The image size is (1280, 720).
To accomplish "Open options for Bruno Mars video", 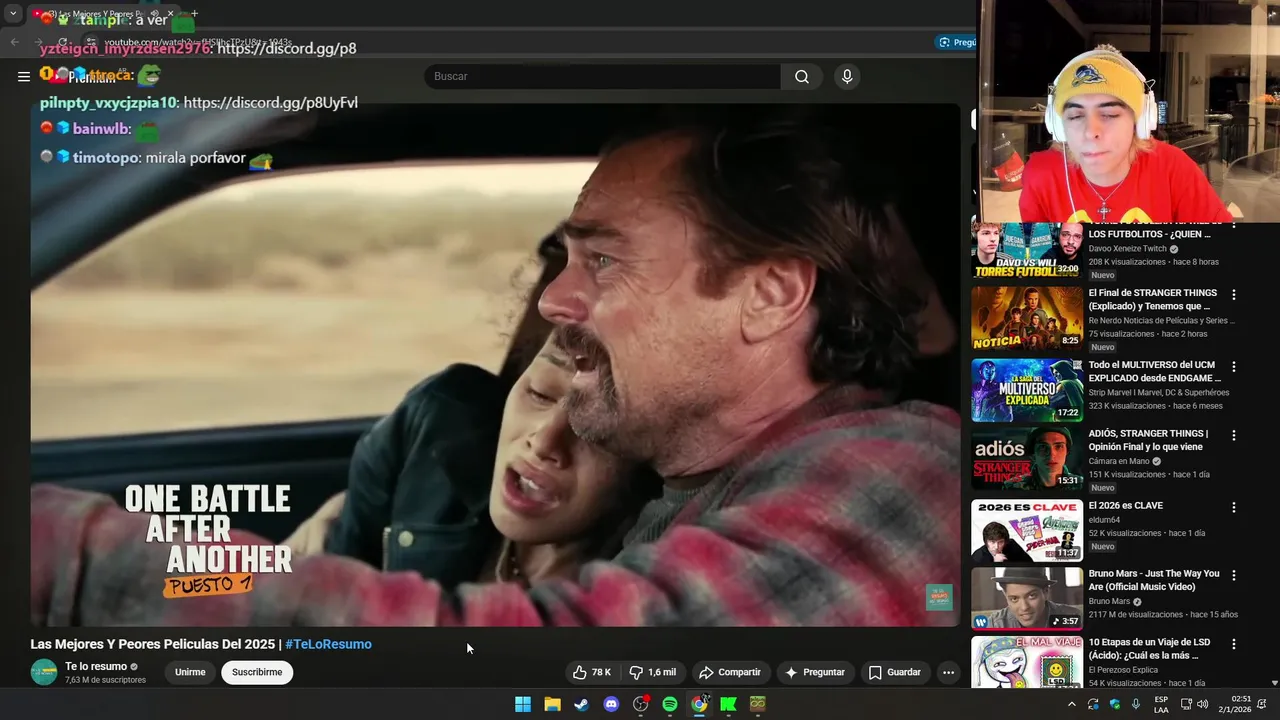I will (x=1233, y=575).
